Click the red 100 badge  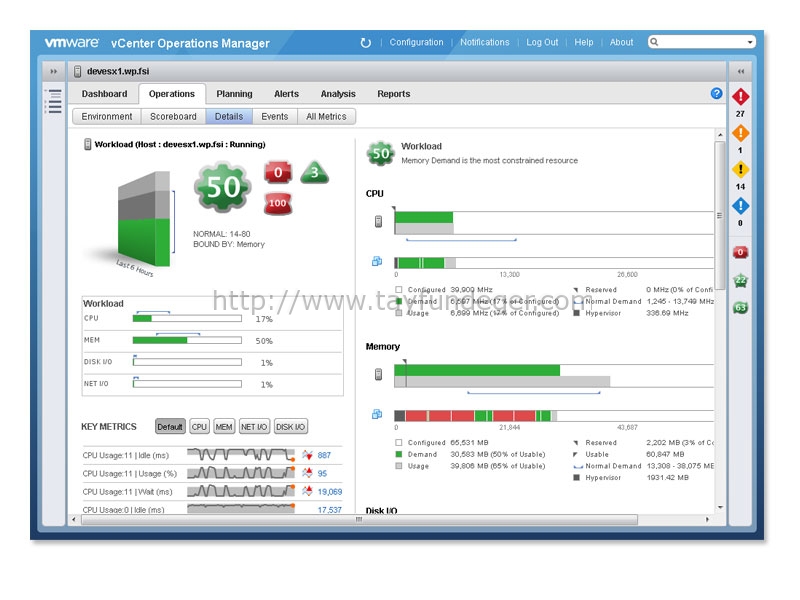pyautogui.click(x=278, y=203)
